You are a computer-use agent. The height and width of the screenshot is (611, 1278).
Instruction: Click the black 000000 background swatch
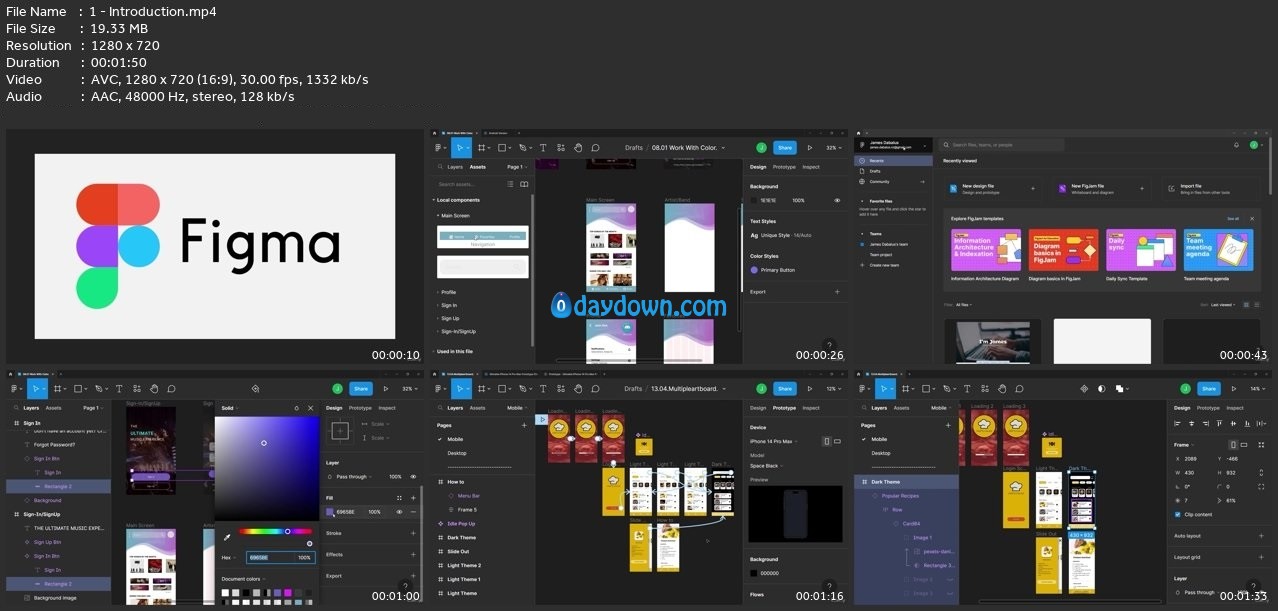753,573
